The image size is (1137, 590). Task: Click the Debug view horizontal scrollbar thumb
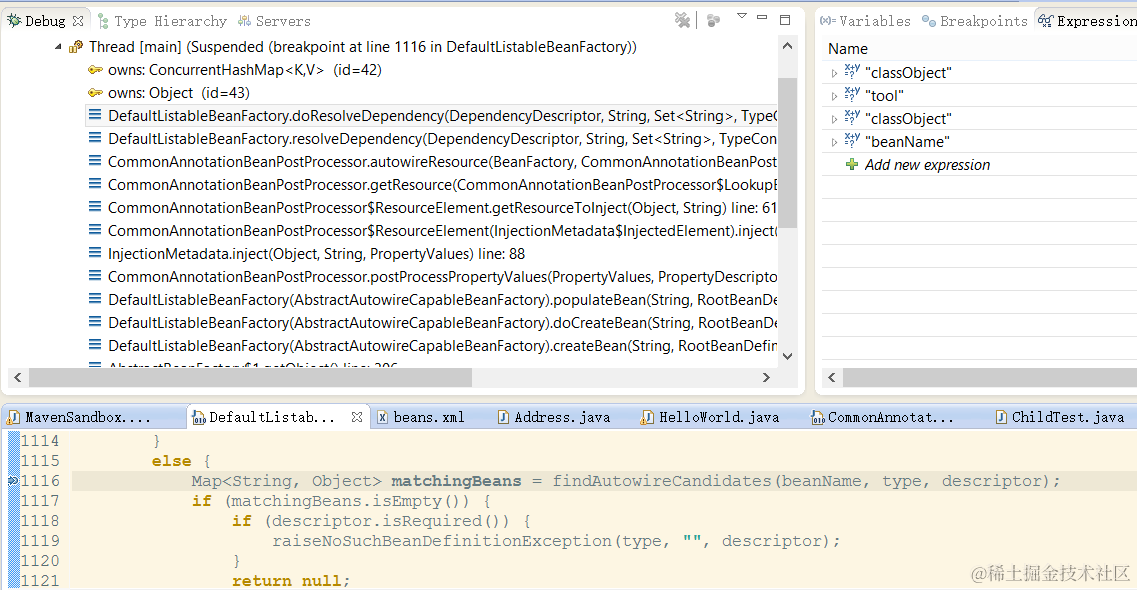[250, 378]
